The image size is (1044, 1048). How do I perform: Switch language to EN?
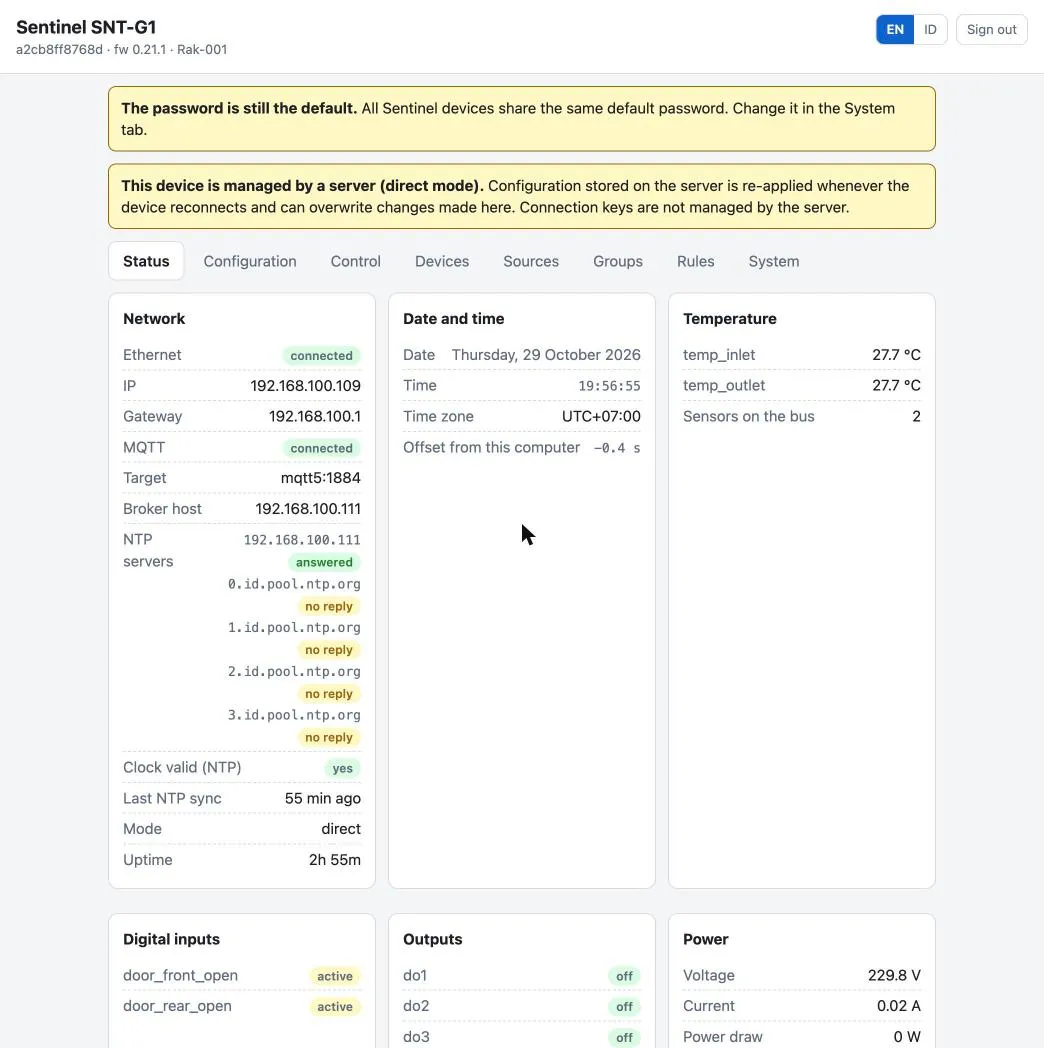[x=895, y=29]
